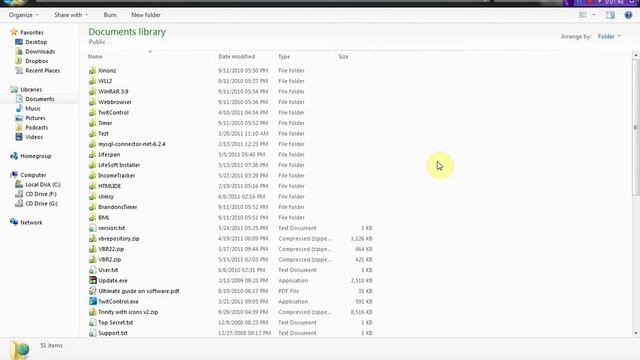Select the BrandonsTimer folder icon
640x360 pixels.
pyautogui.click(x=93, y=207)
